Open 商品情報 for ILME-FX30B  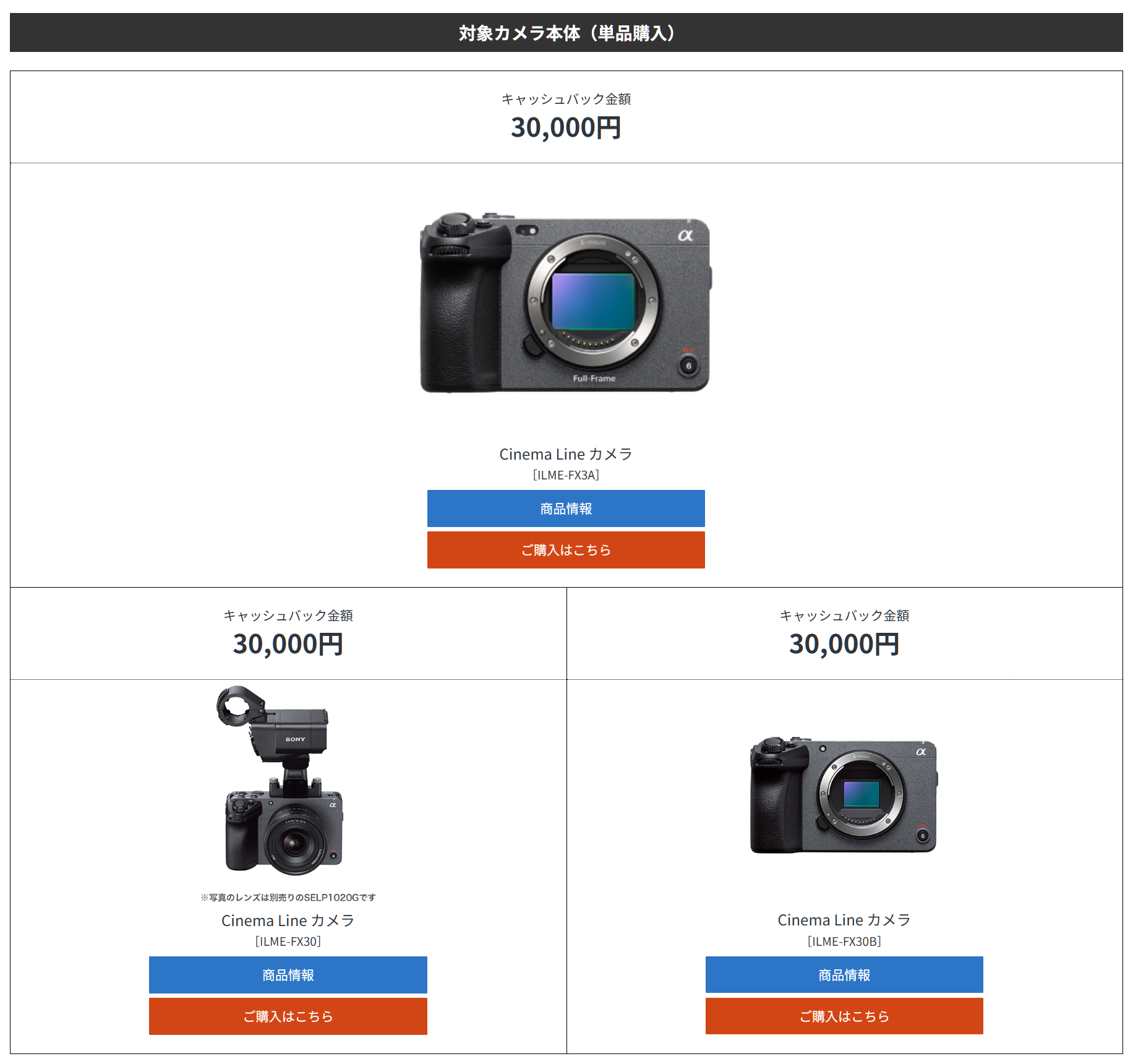[844, 975]
